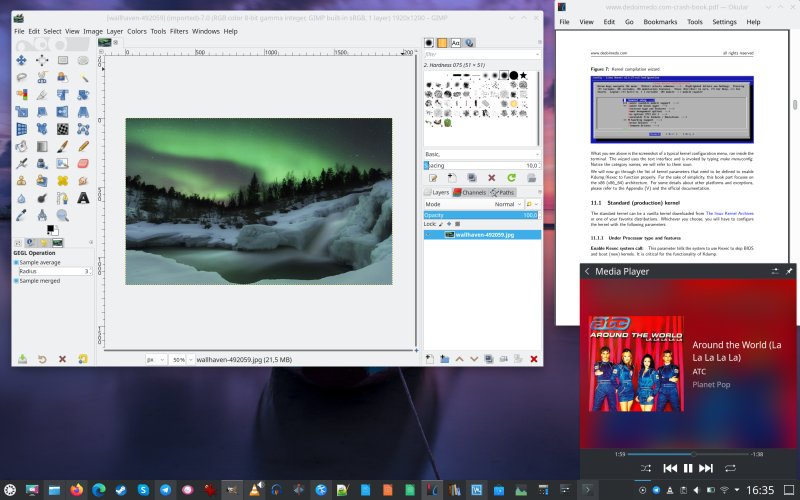Expand the Basic brush preset dropdown
Image resolution: width=800 pixels, height=500 pixels.
click(x=535, y=154)
